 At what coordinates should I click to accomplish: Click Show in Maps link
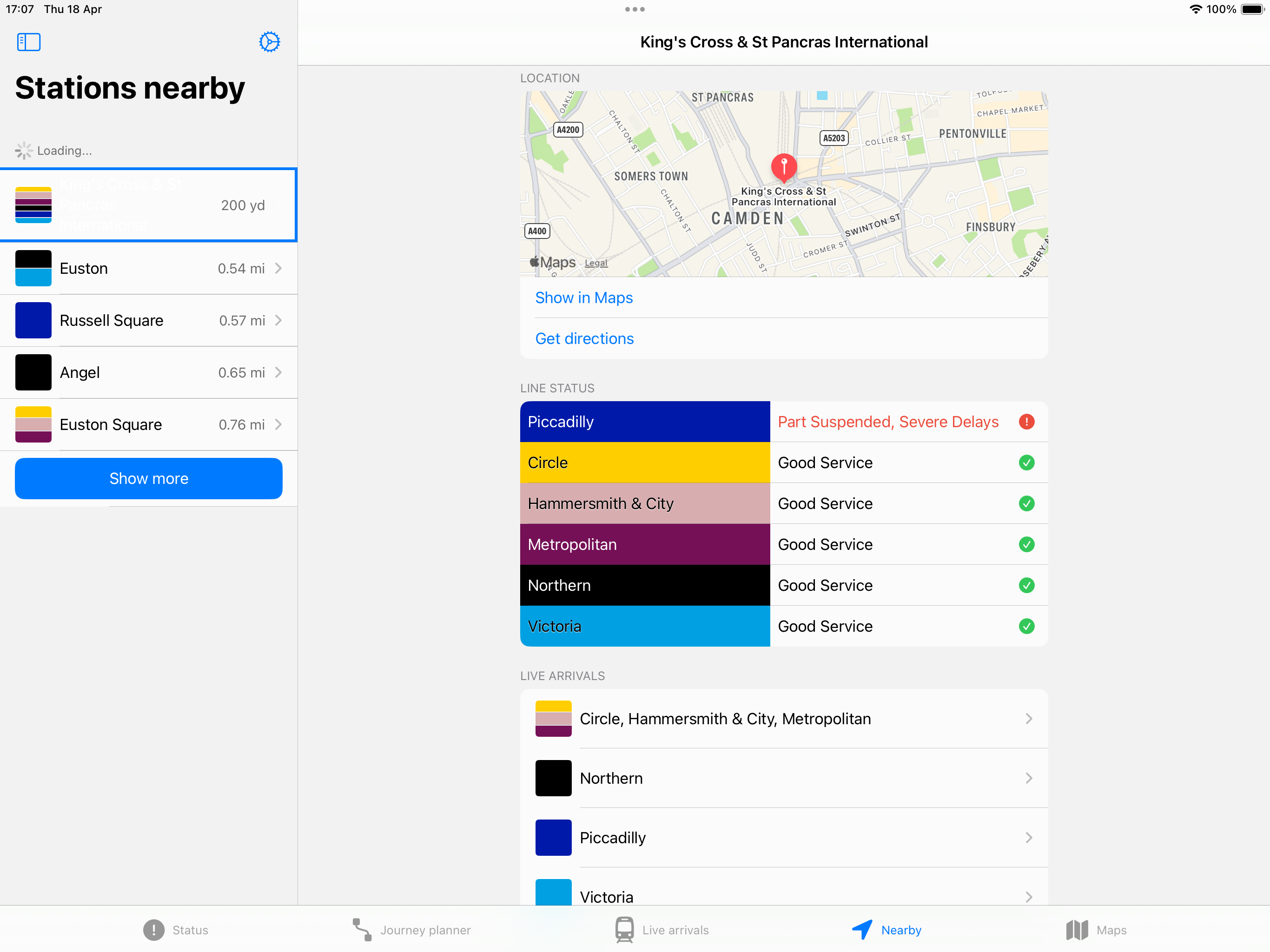(584, 298)
